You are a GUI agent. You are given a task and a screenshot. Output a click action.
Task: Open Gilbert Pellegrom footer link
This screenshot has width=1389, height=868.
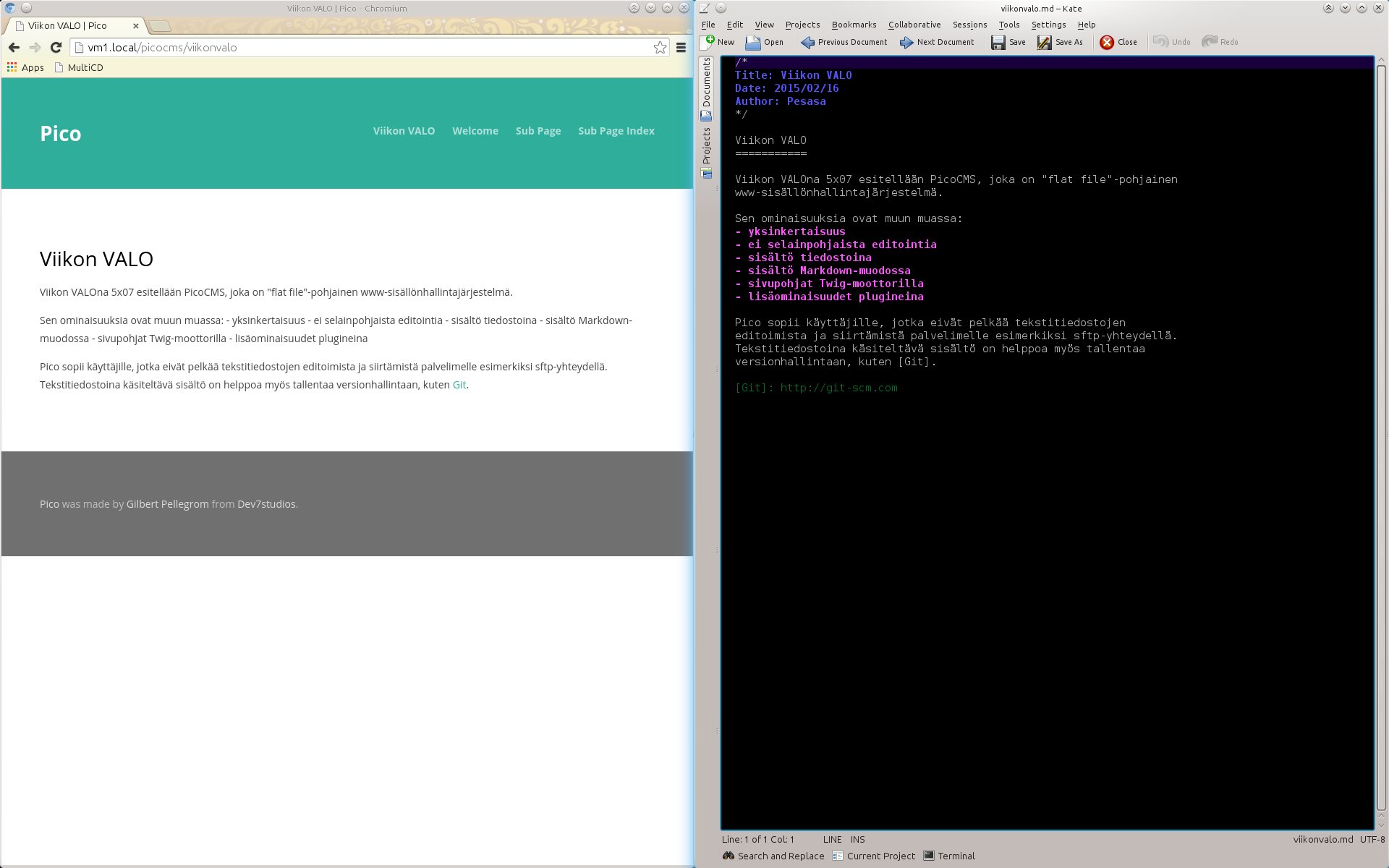tap(167, 504)
